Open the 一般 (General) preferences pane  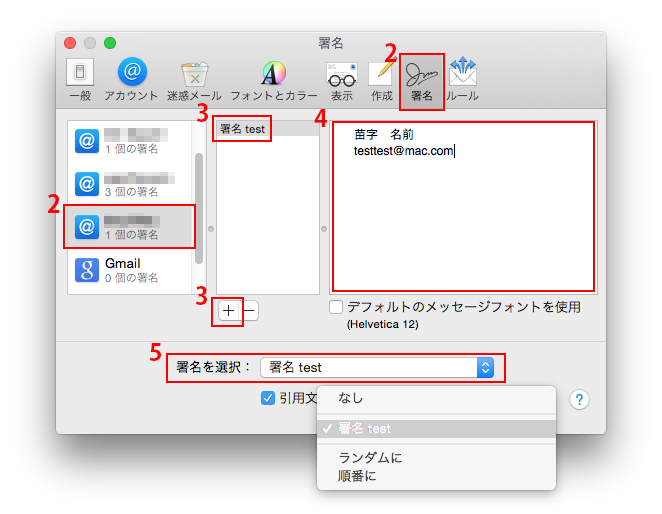[80, 80]
